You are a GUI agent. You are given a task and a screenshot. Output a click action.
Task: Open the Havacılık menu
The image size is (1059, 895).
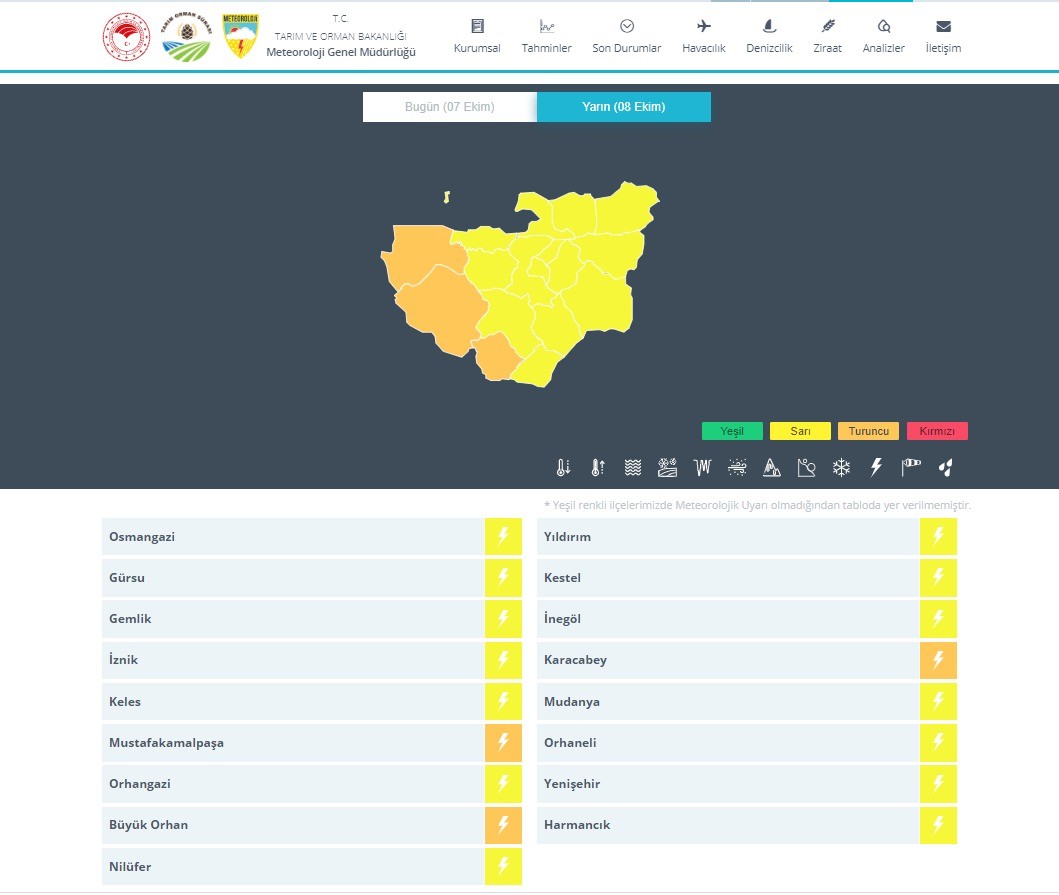click(703, 37)
